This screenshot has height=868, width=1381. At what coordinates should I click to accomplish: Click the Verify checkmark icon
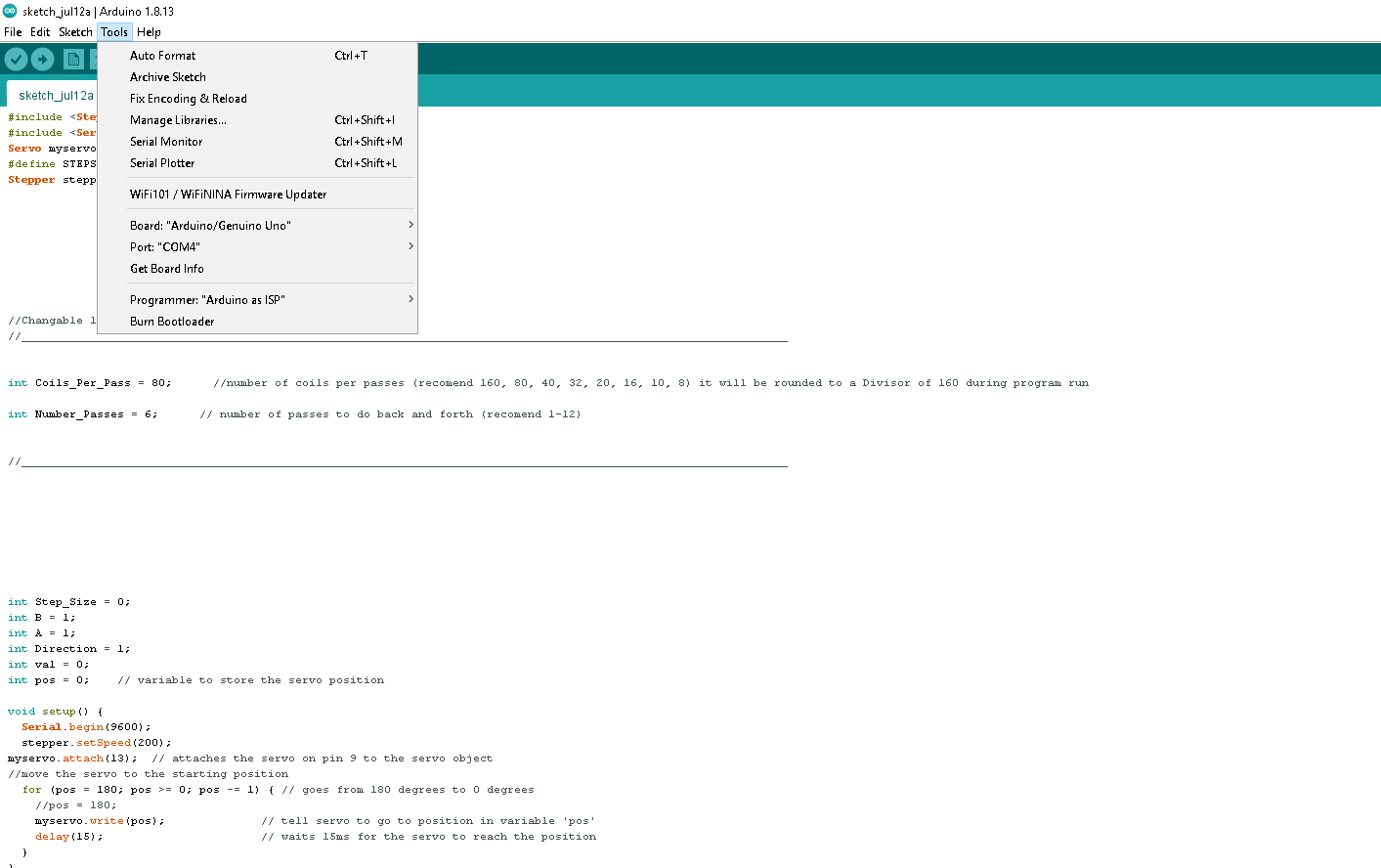pyautogui.click(x=16, y=59)
